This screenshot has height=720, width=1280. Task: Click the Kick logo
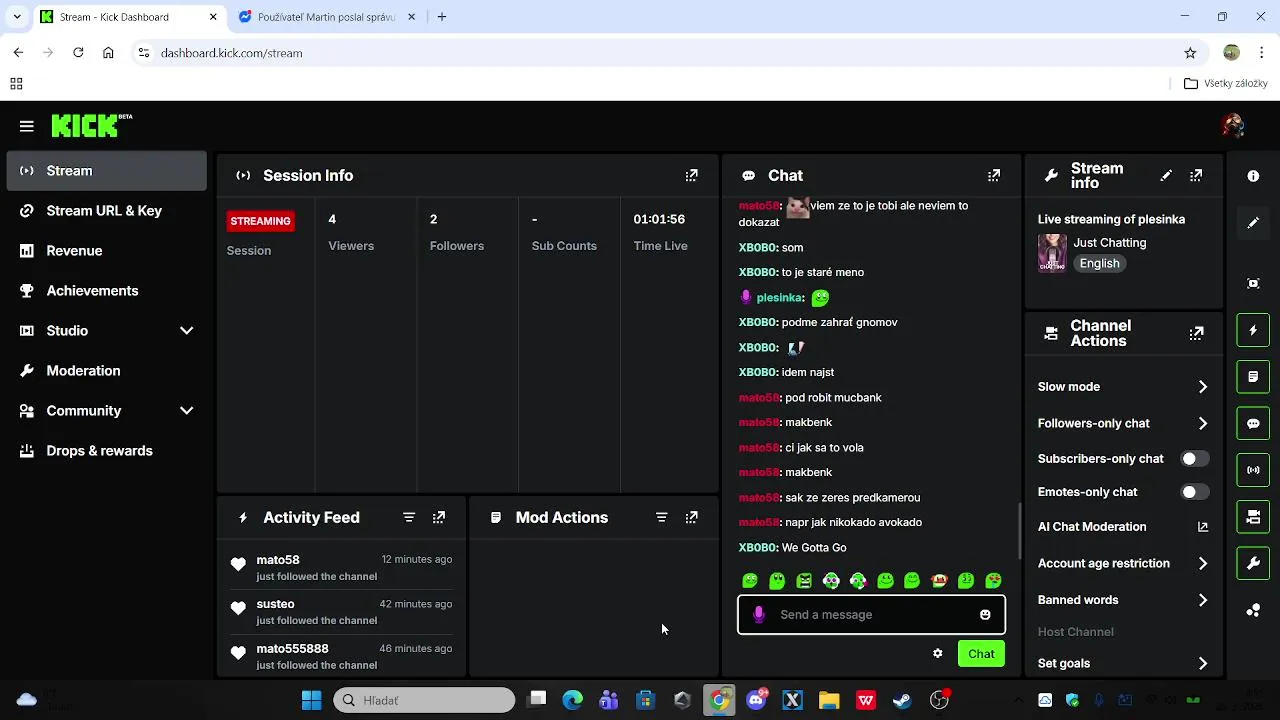click(91, 125)
